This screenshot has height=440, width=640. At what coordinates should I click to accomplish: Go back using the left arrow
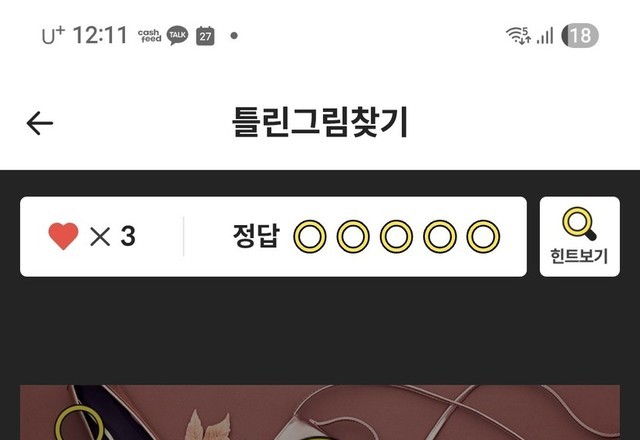click(40, 123)
